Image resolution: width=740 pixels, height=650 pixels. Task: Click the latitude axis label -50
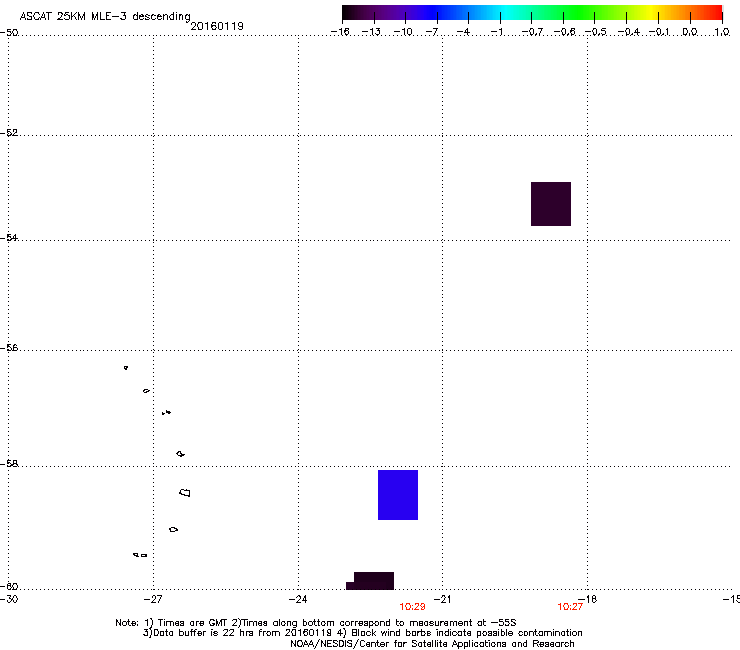click(x=9, y=33)
